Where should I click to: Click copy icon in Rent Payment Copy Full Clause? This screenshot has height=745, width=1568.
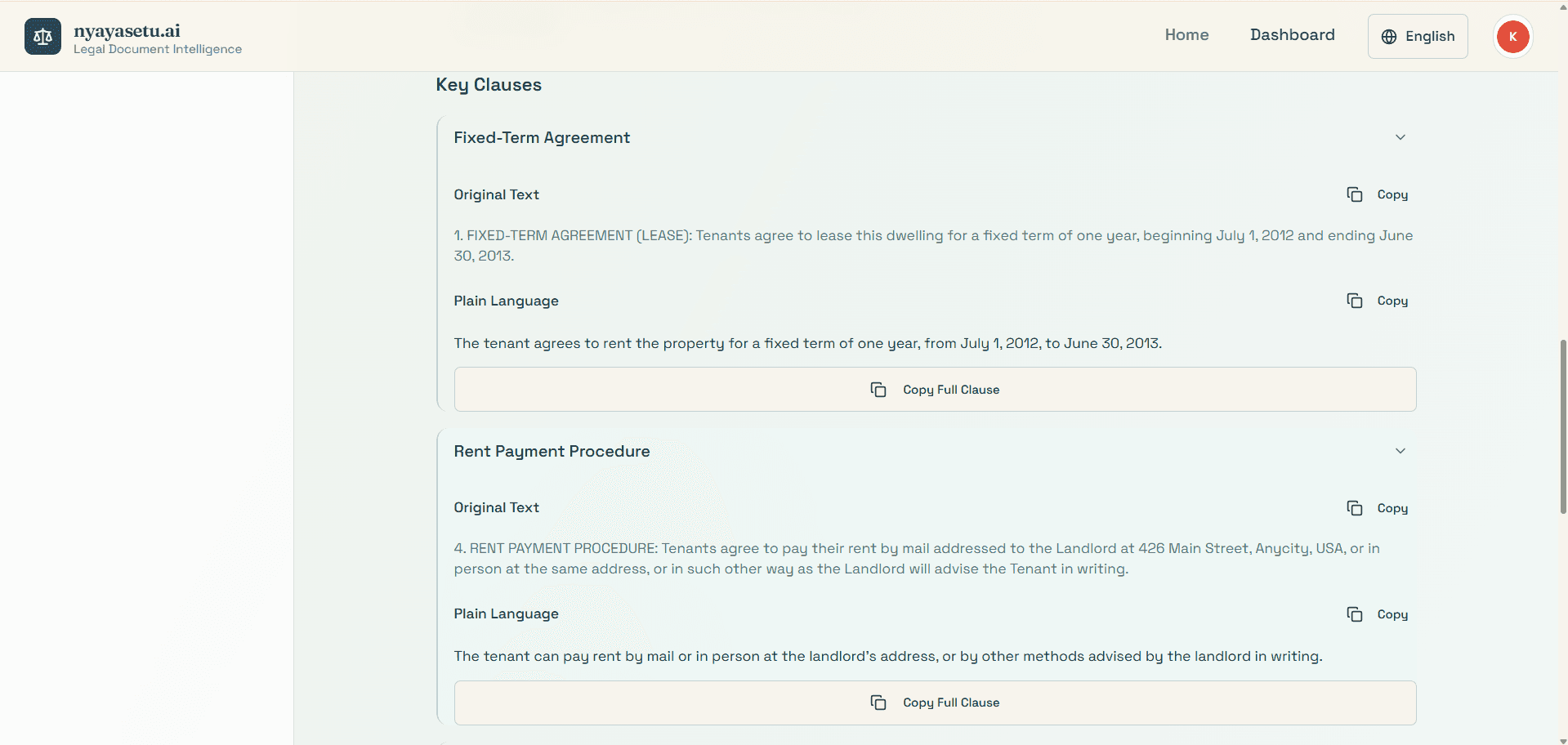point(878,703)
